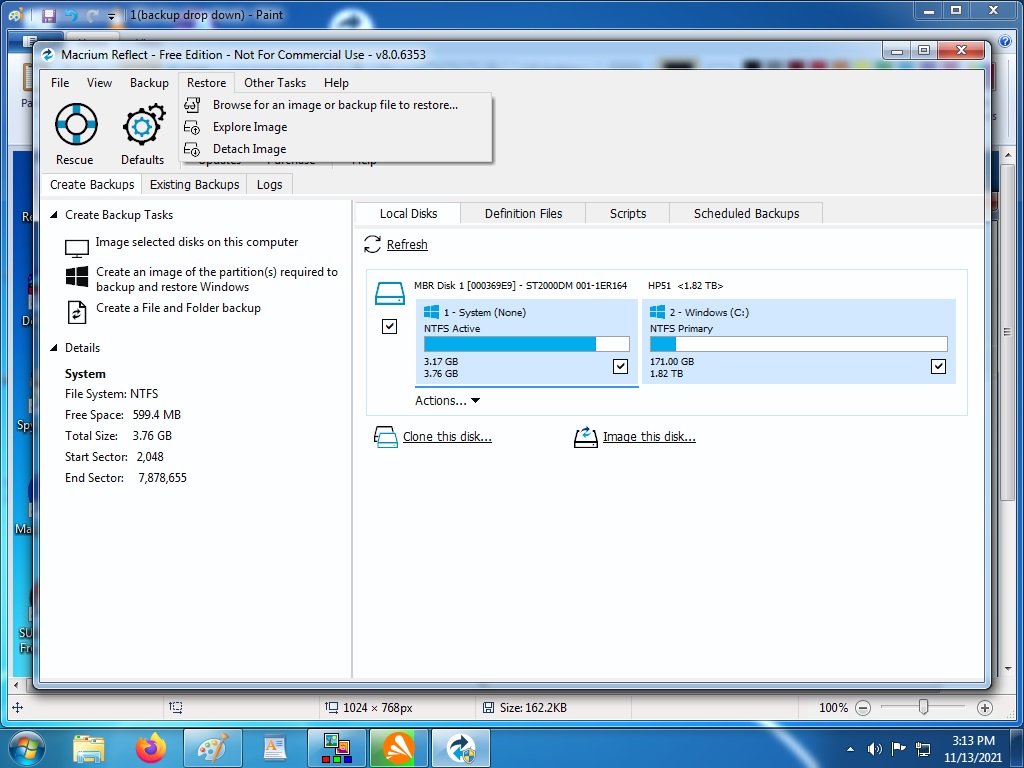Open the File menu
Viewport: 1024px width, 768px height.
(60, 83)
